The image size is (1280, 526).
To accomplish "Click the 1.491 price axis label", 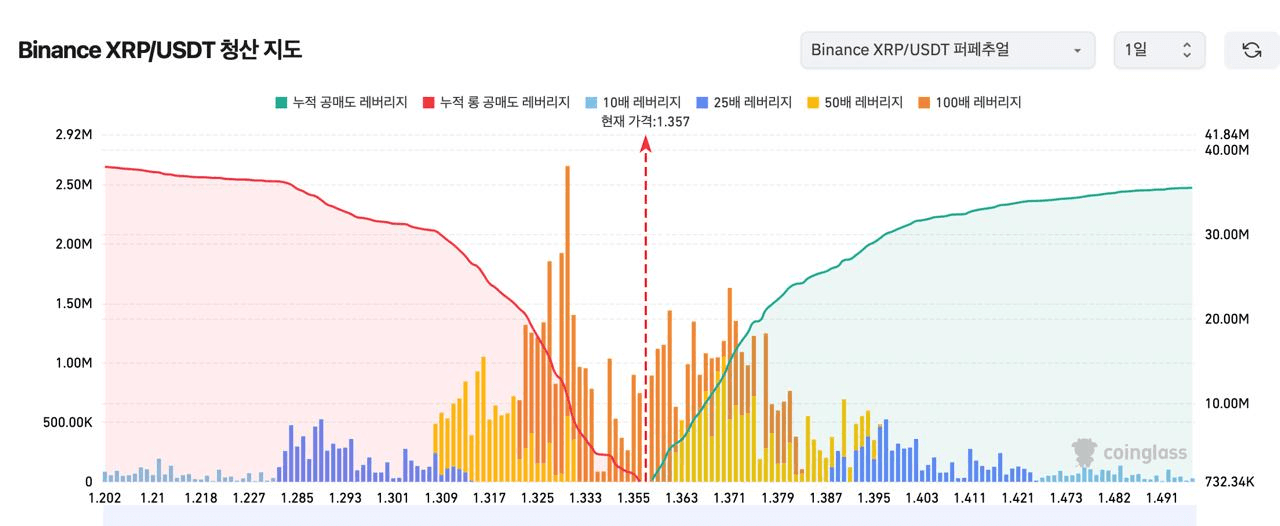I will (1162, 498).
